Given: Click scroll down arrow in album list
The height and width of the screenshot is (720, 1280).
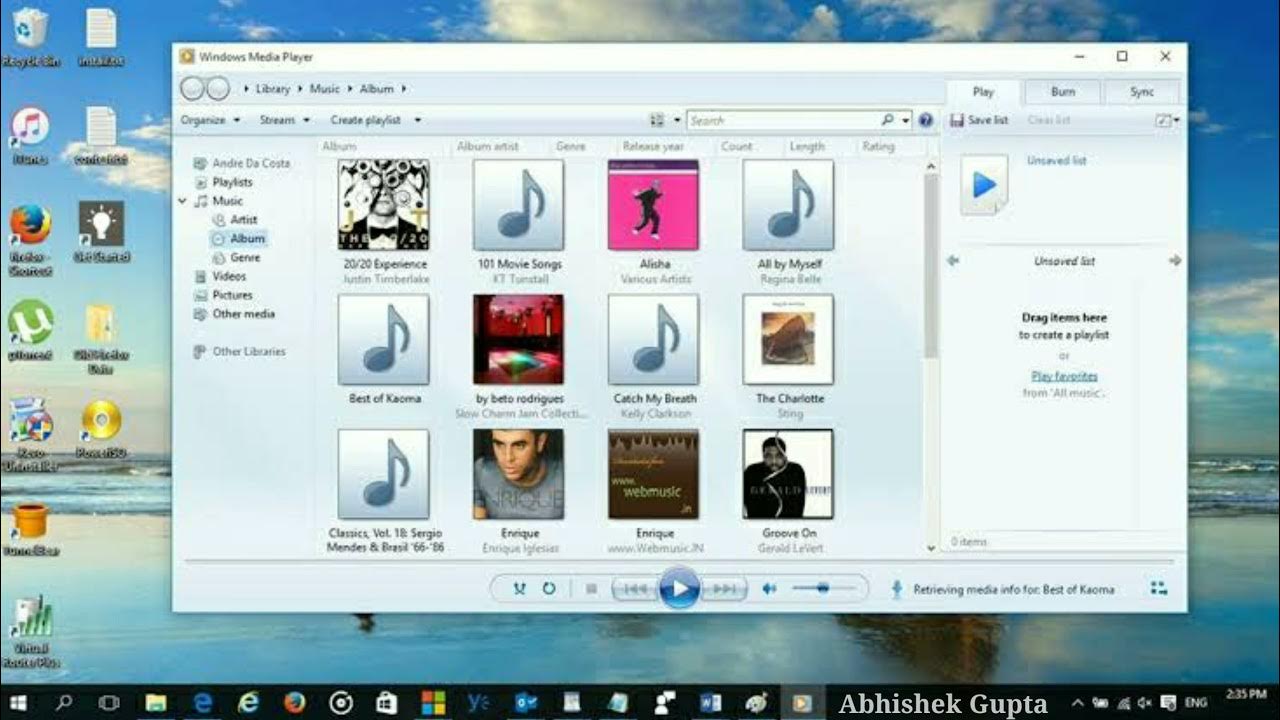Looking at the screenshot, I should pos(931,548).
